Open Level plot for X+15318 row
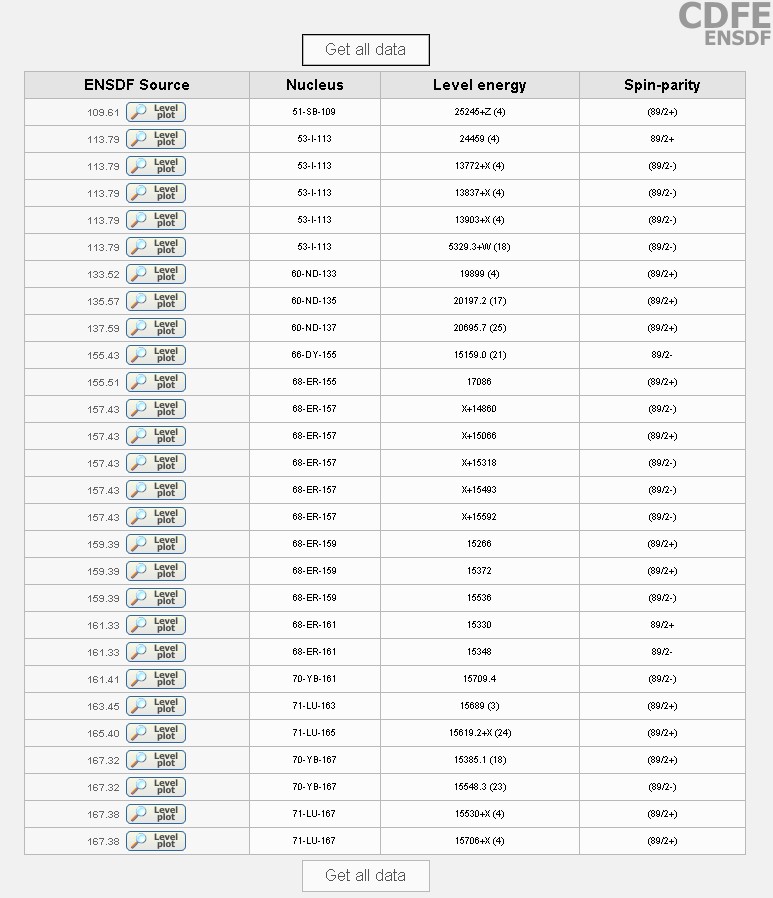 [x=156, y=463]
